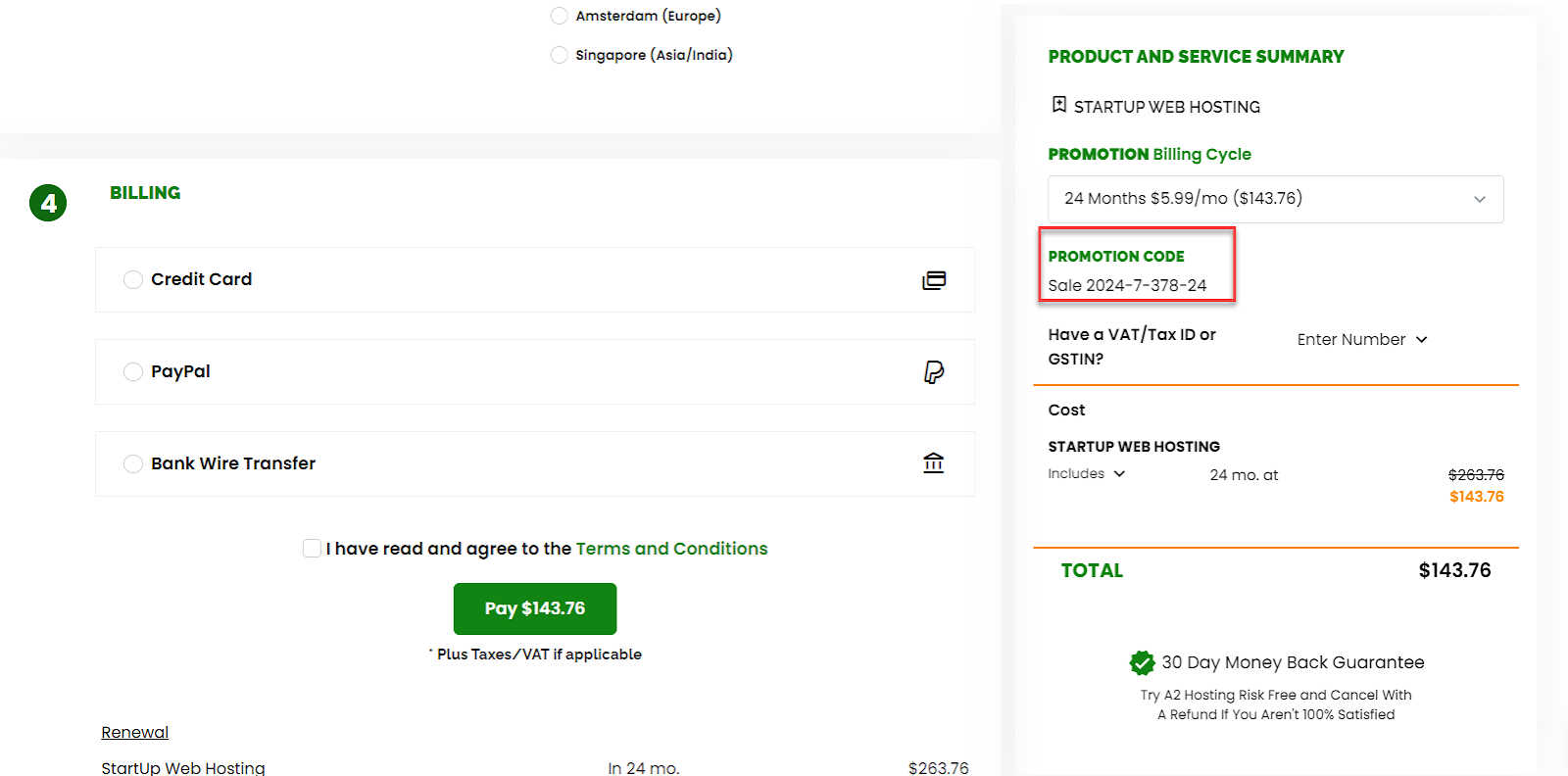The image size is (1568, 776).
Task: Click the In 24 mo. renewal text
Action: point(643,767)
